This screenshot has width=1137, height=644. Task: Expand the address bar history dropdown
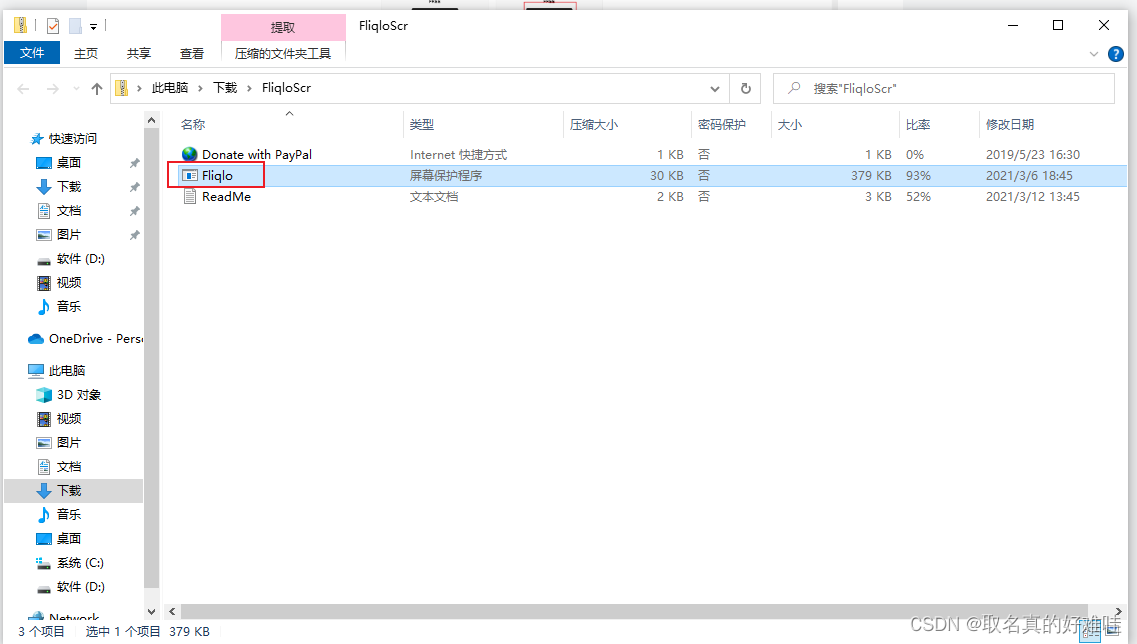(x=714, y=88)
